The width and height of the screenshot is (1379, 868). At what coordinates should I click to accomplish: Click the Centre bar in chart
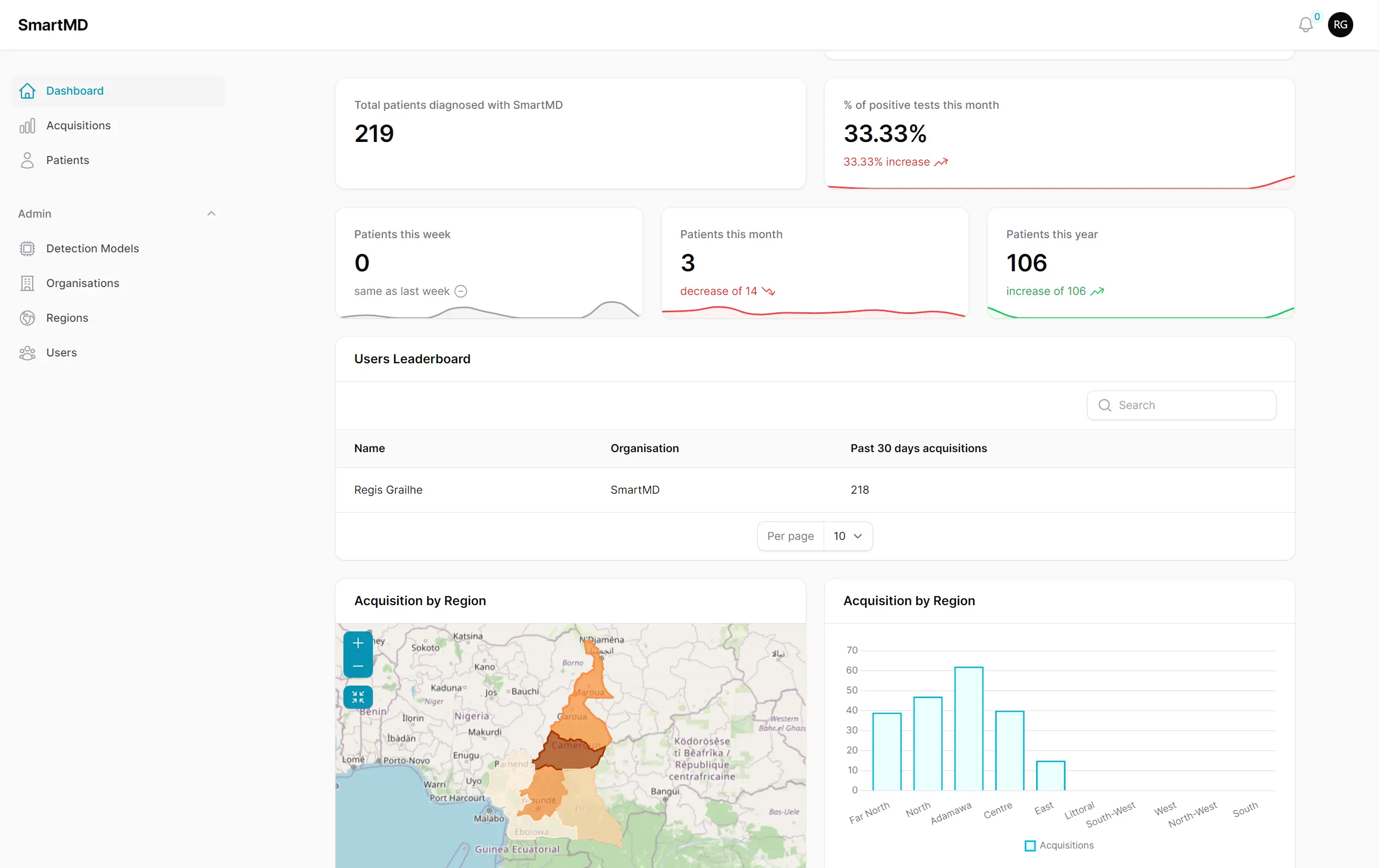[x=1010, y=751]
